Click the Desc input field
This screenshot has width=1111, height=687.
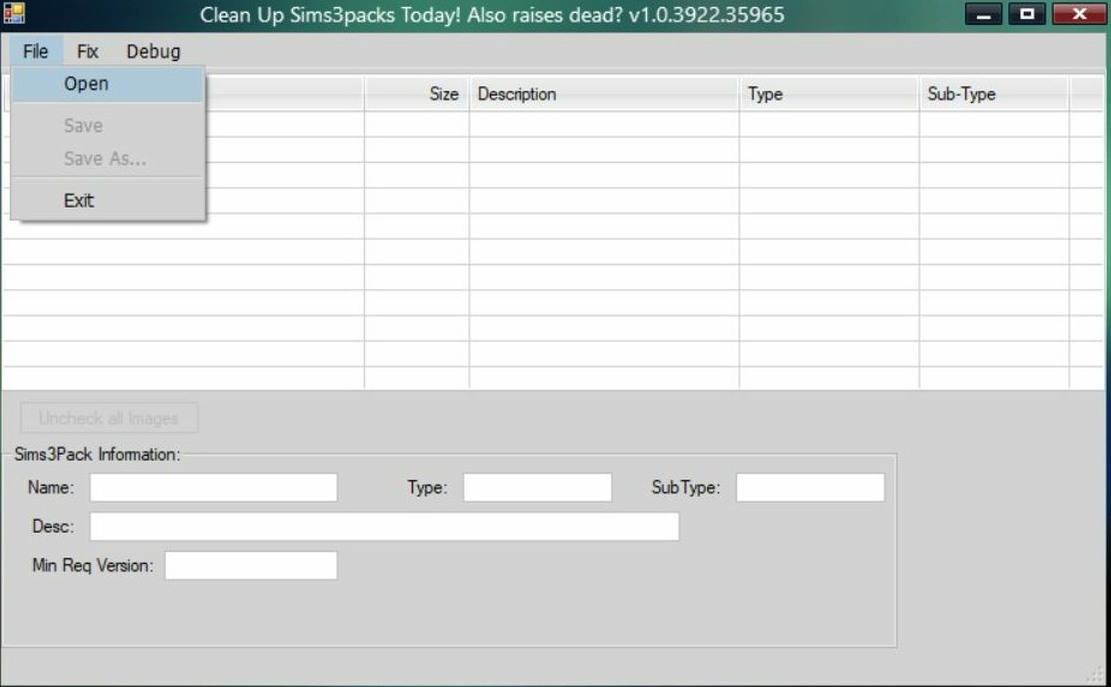[x=384, y=526]
